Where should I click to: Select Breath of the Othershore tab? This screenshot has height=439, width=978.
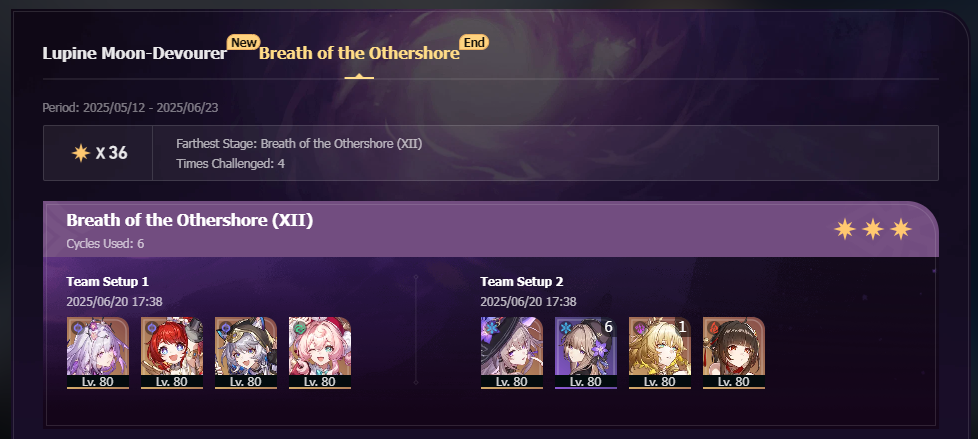[359, 54]
